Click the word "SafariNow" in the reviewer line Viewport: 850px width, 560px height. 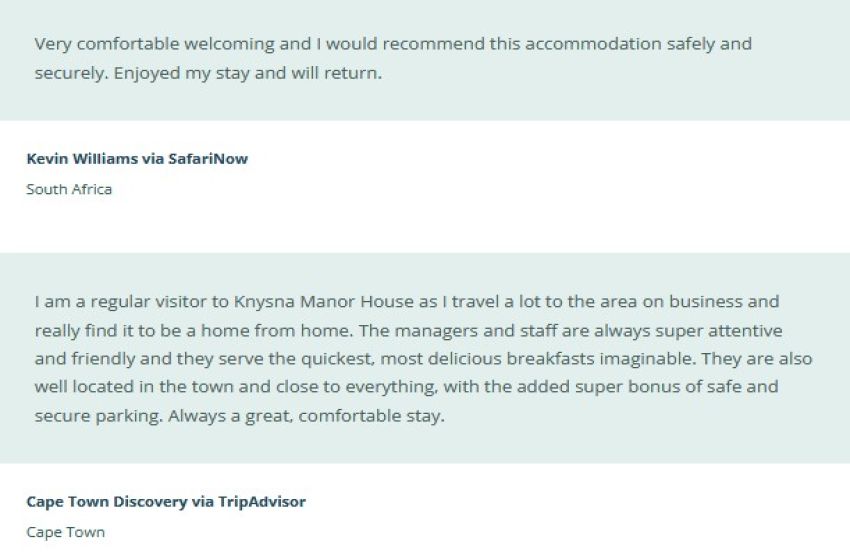click(210, 159)
